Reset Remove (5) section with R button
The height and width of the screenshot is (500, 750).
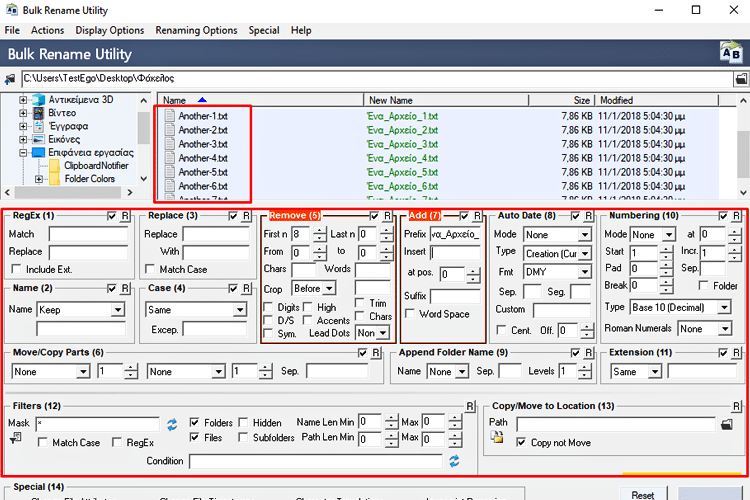click(387, 216)
